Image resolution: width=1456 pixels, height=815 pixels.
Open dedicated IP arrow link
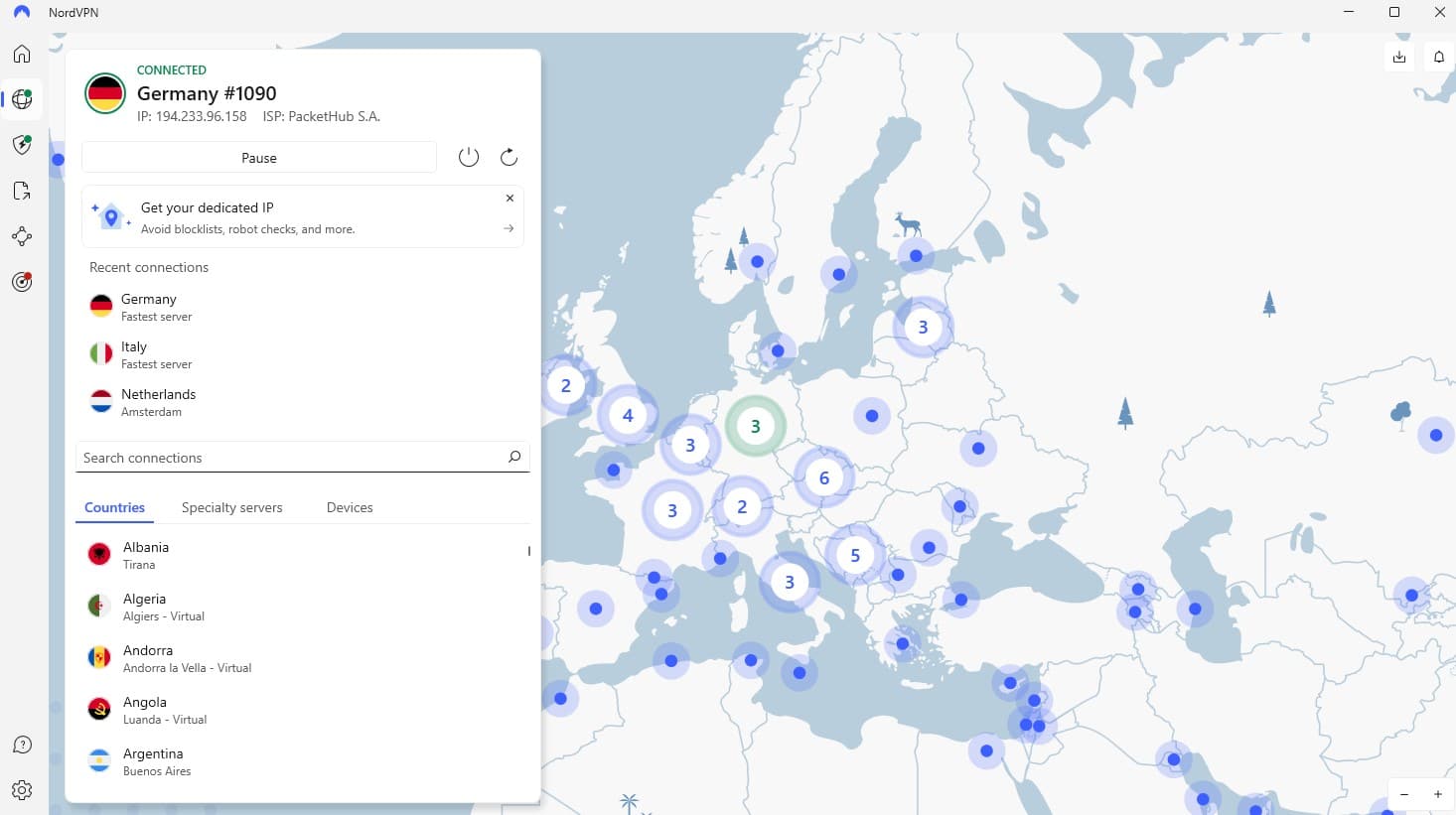click(x=509, y=228)
